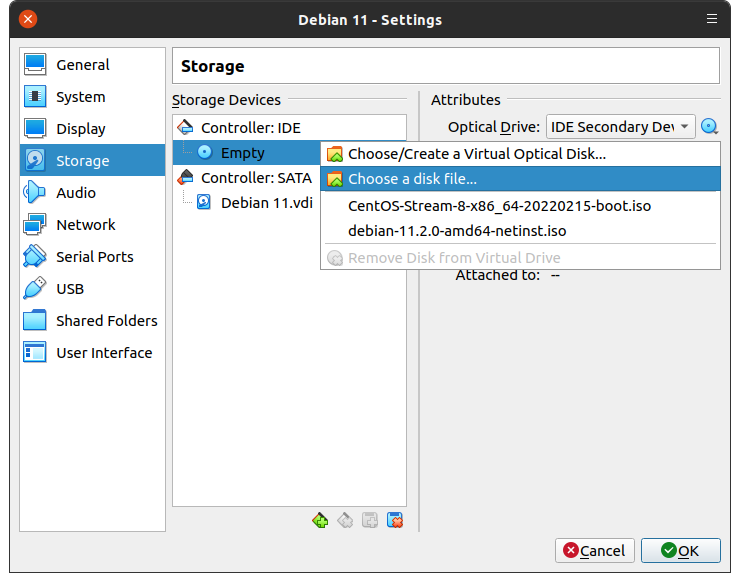The image size is (740, 582).
Task: Select the Shared Folders category
Action: (x=106, y=321)
